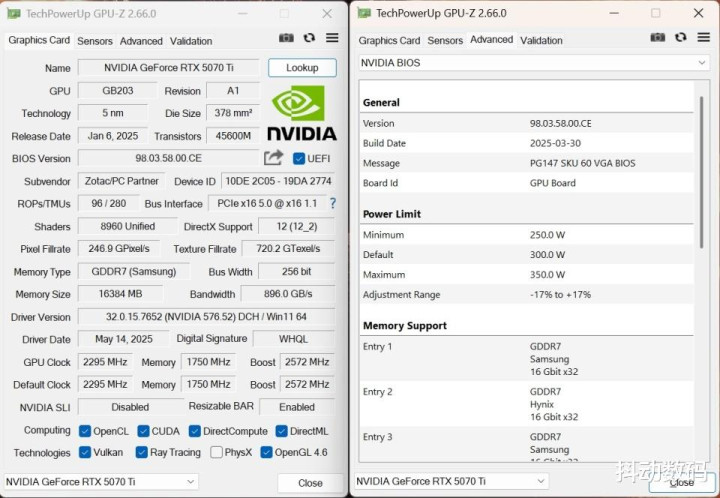720x498 pixels.
Task: Toggle the OpenCL checkbox
Action: (84, 431)
